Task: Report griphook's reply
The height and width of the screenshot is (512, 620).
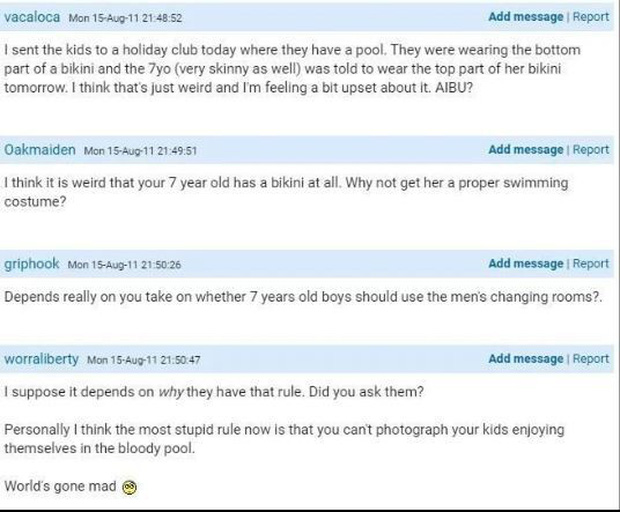Action: (590, 264)
